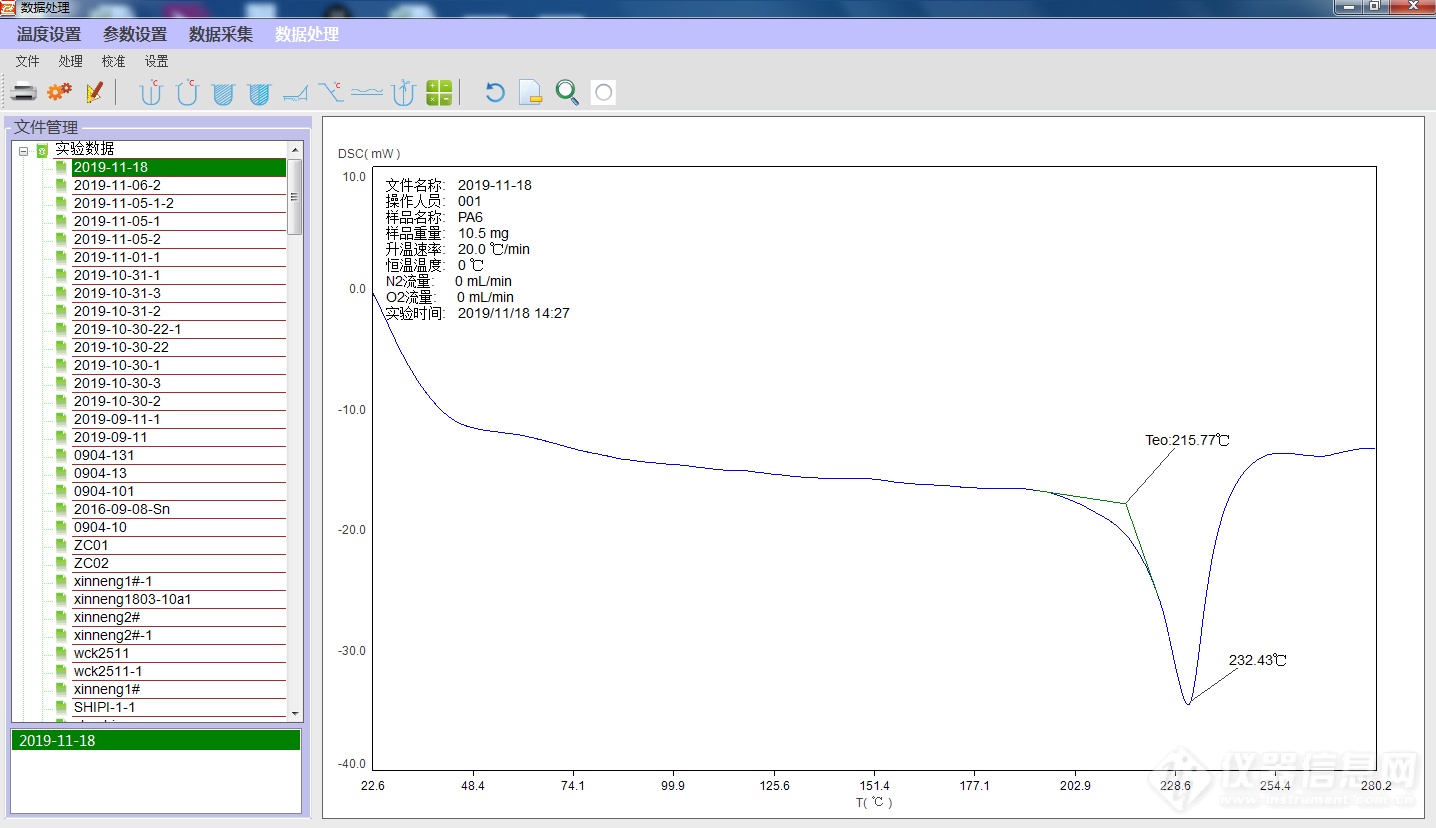Select the onset slope analysis icon
Screen dimensions: 1436x828
pyautogui.click(x=295, y=94)
